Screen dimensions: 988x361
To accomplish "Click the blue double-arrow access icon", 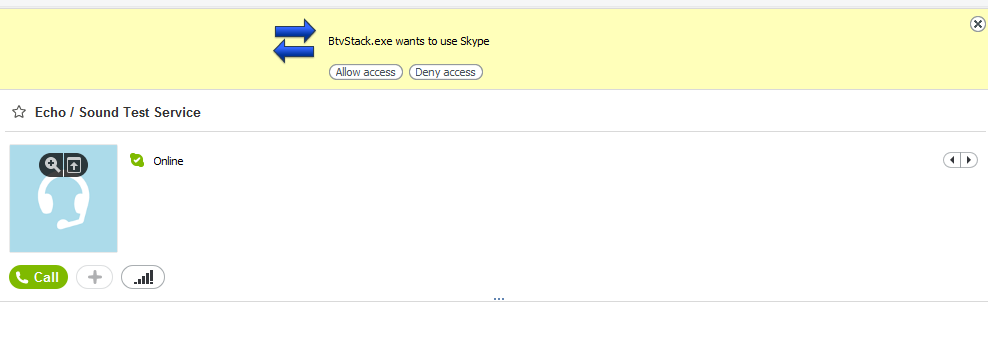I will [x=294, y=41].
